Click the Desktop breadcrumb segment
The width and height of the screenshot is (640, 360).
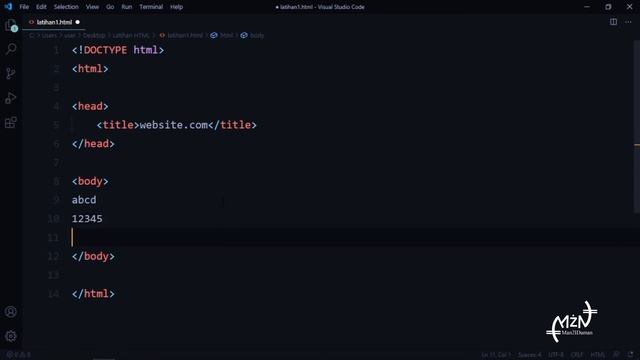tap(94, 36)
